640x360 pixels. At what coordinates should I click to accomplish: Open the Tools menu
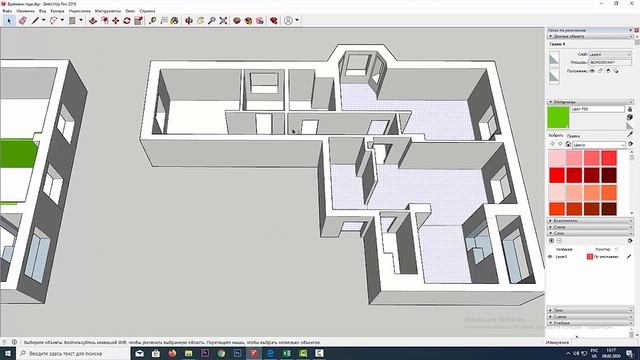108,11
